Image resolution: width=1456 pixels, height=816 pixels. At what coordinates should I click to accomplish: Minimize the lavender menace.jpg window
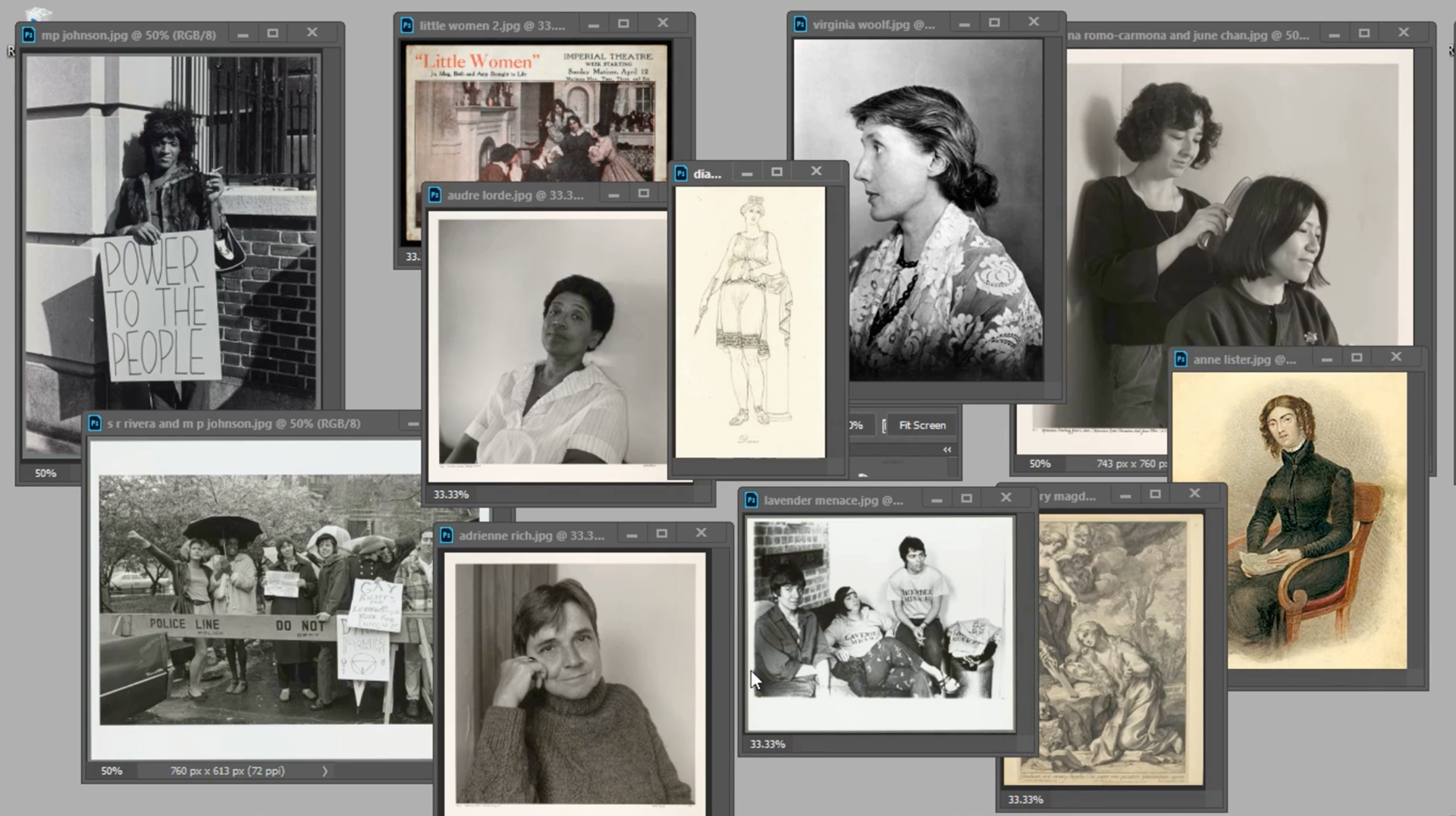(x=937, y=500)
